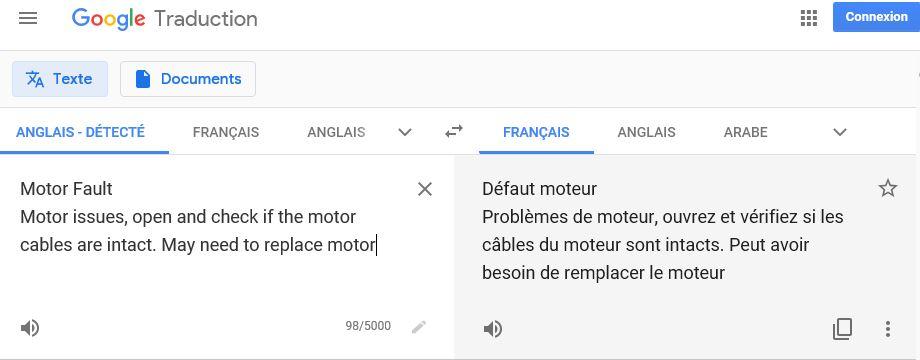Expand the source language list
The image size is (920, 360).
[404, 132]
